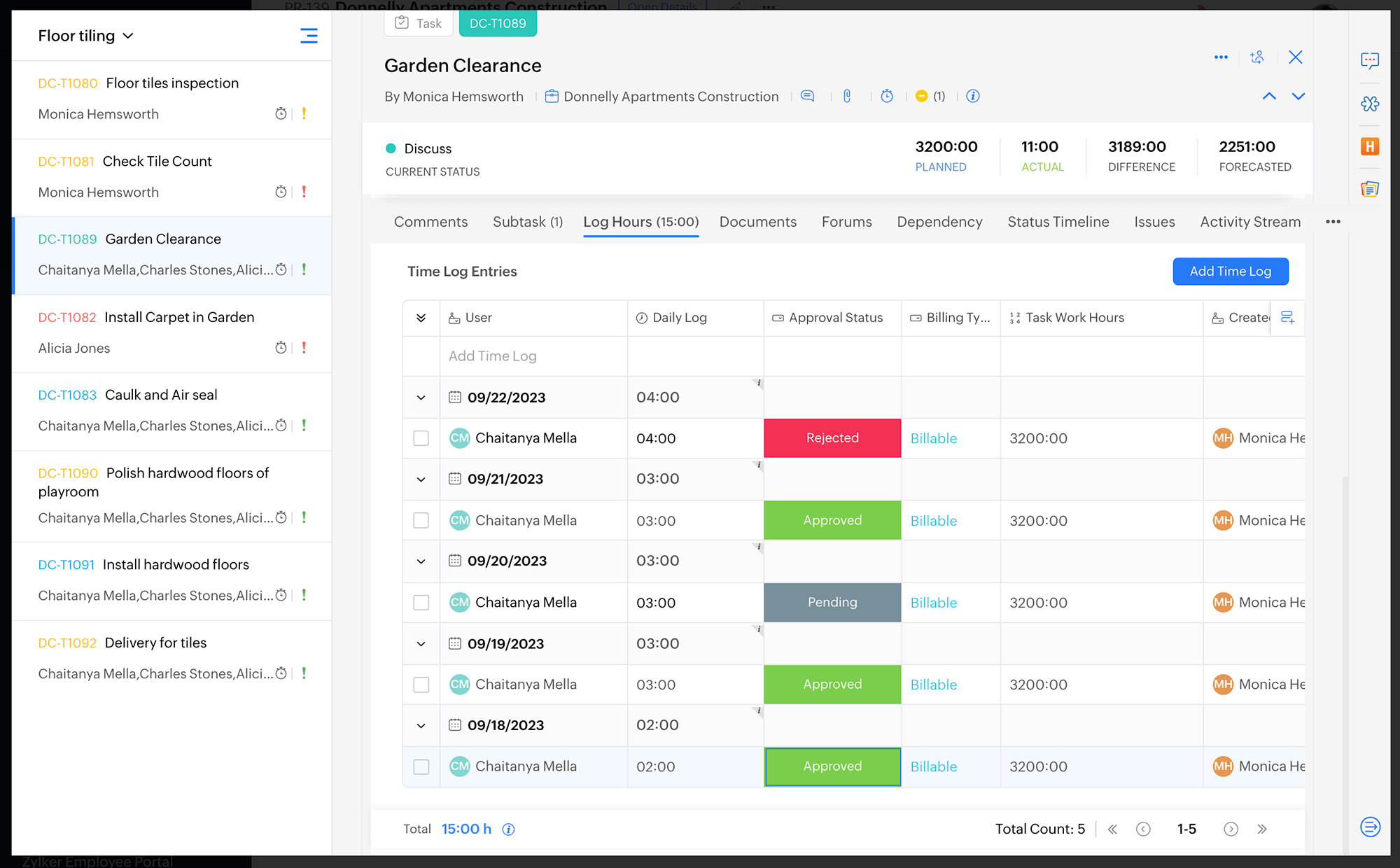Open the task info icon
This screenshot has height=868, width=1400.
tap(973, 96)
